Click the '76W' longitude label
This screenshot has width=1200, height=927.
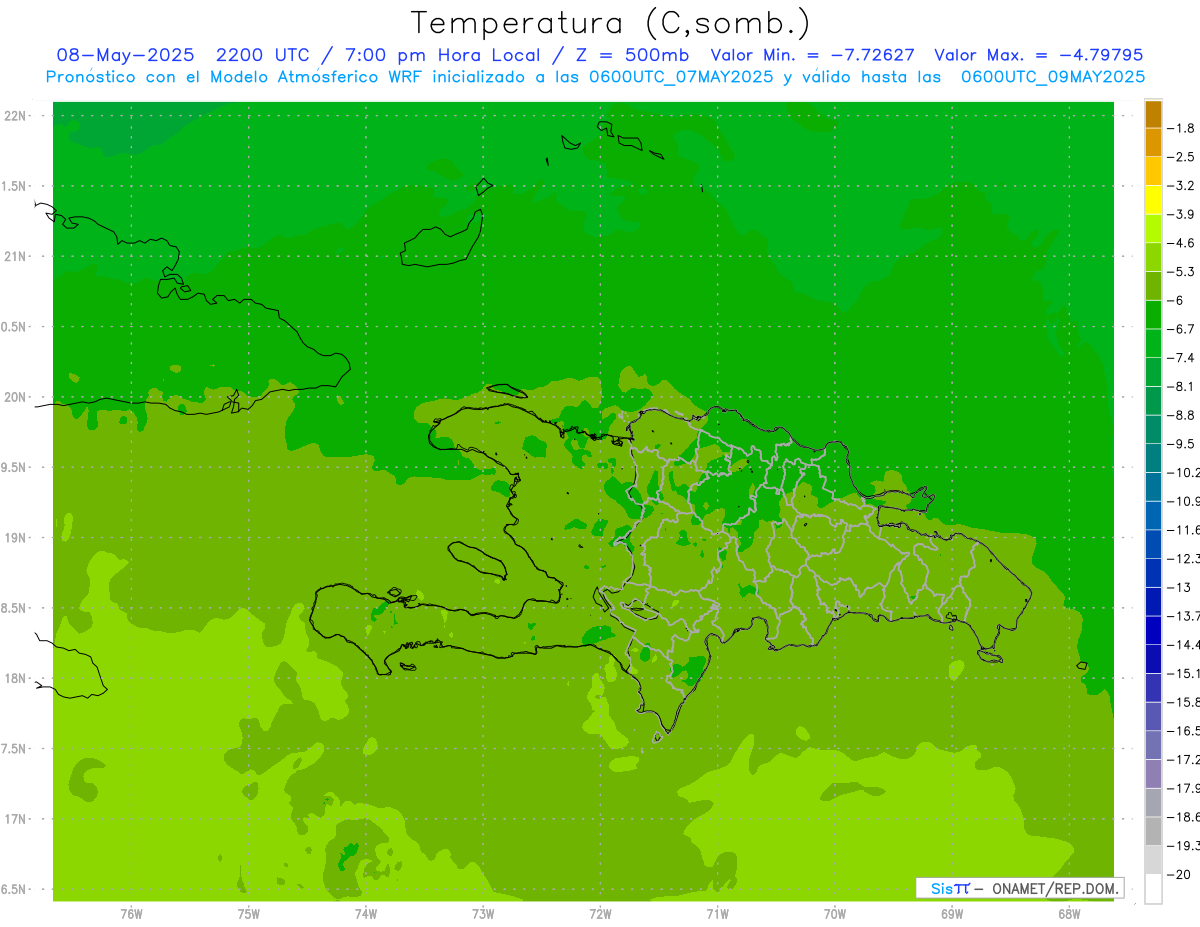coord(131,913)
